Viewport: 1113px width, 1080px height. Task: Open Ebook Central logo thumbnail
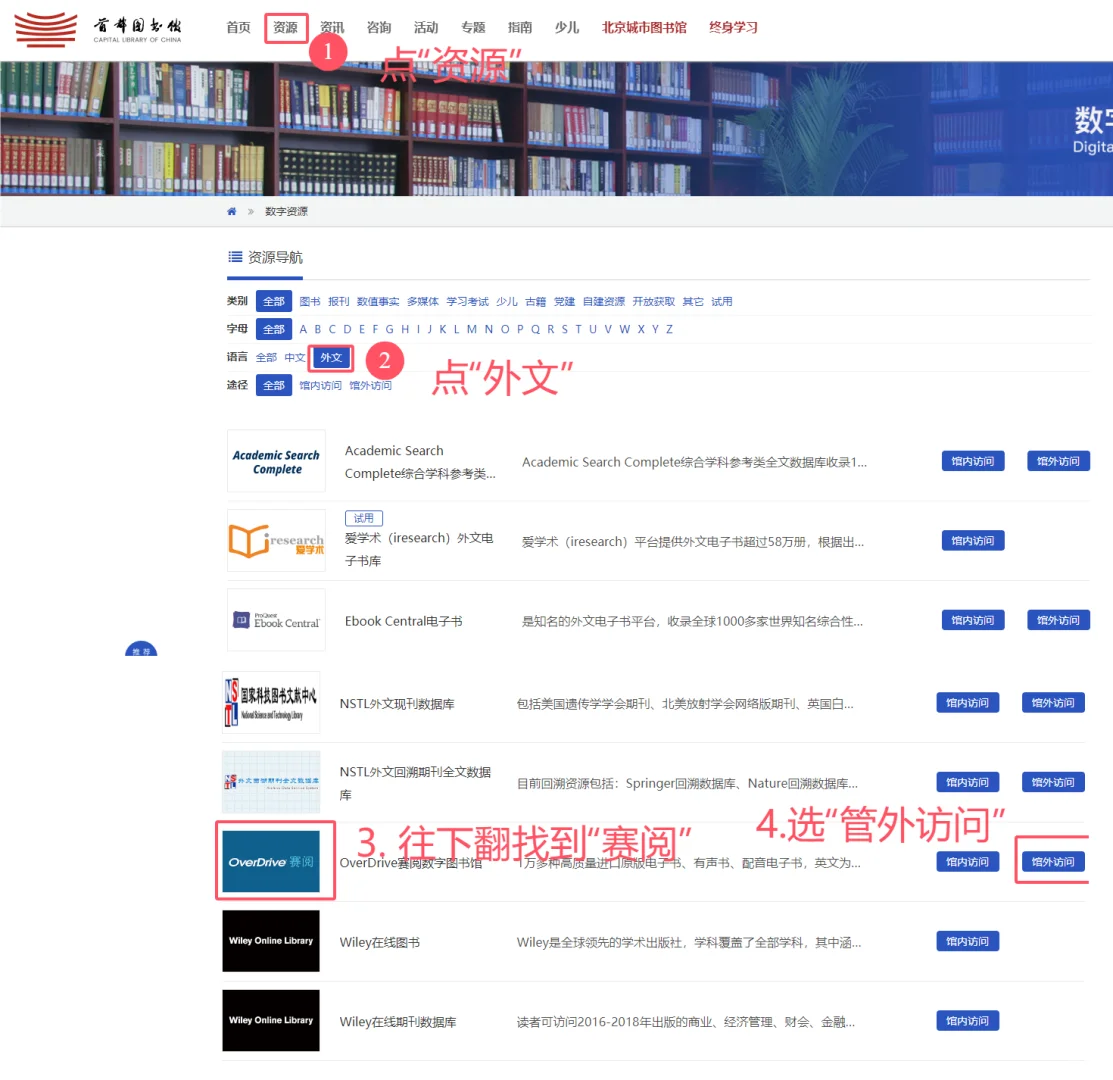click(x=276, y=620)
